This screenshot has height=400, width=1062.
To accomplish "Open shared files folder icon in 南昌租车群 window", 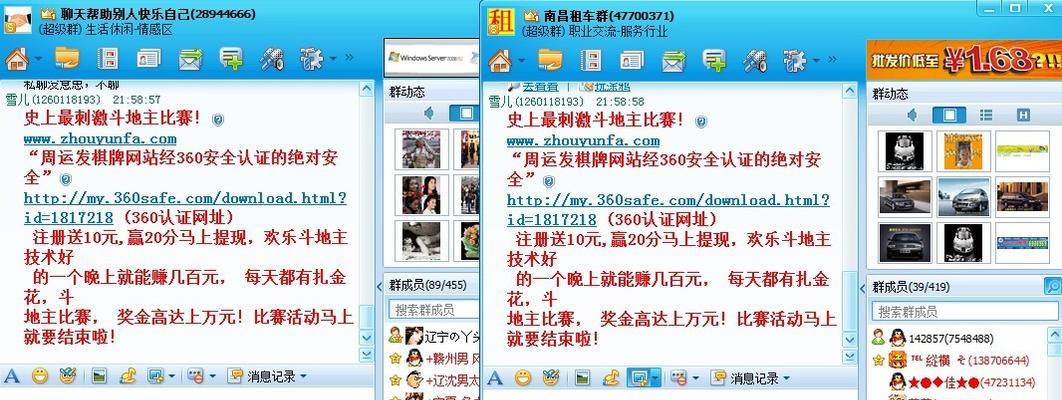I will (551, 60).
